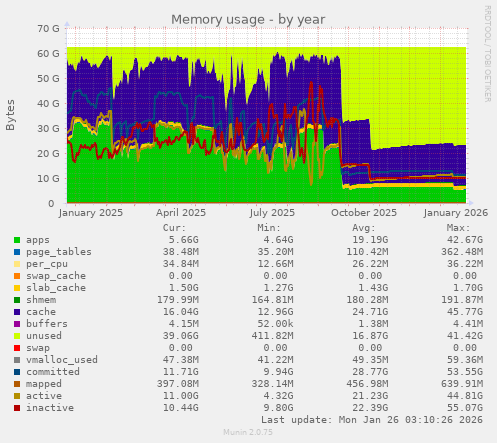Click the unused lime legend swatch
Image resolution: width=497 pixels, height=443 pixels.
(x=17, y=336)
